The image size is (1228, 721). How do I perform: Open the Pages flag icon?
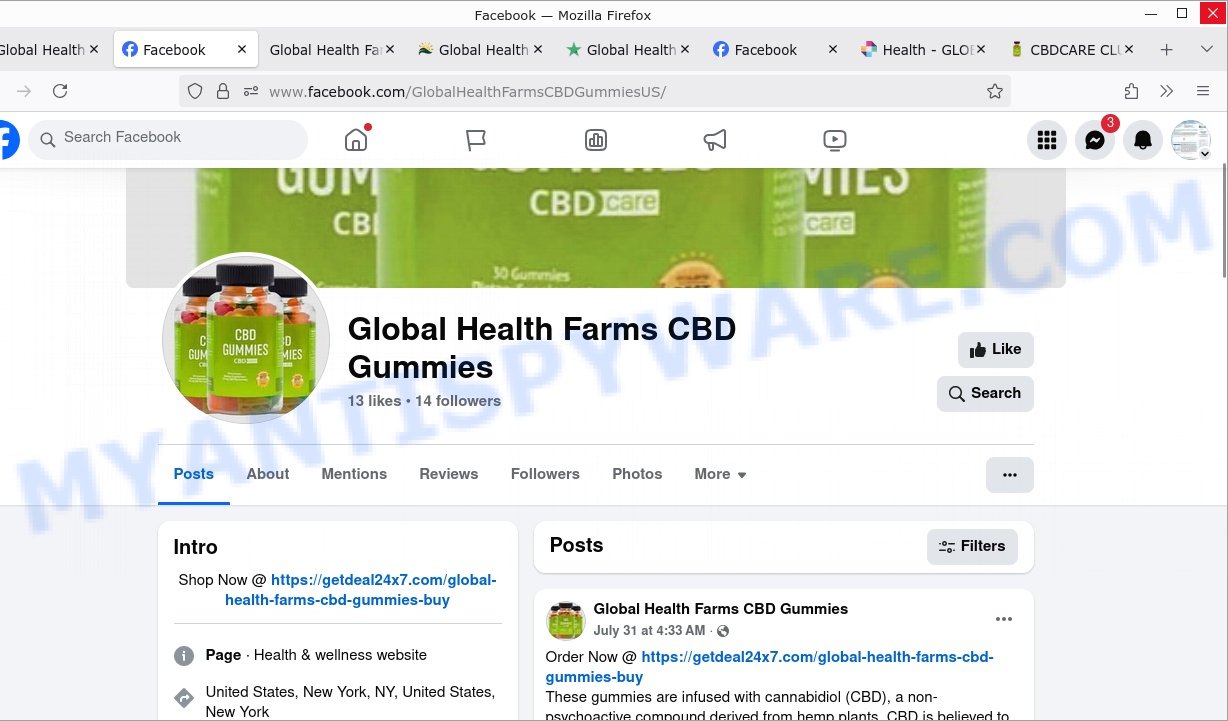(476, 141)
